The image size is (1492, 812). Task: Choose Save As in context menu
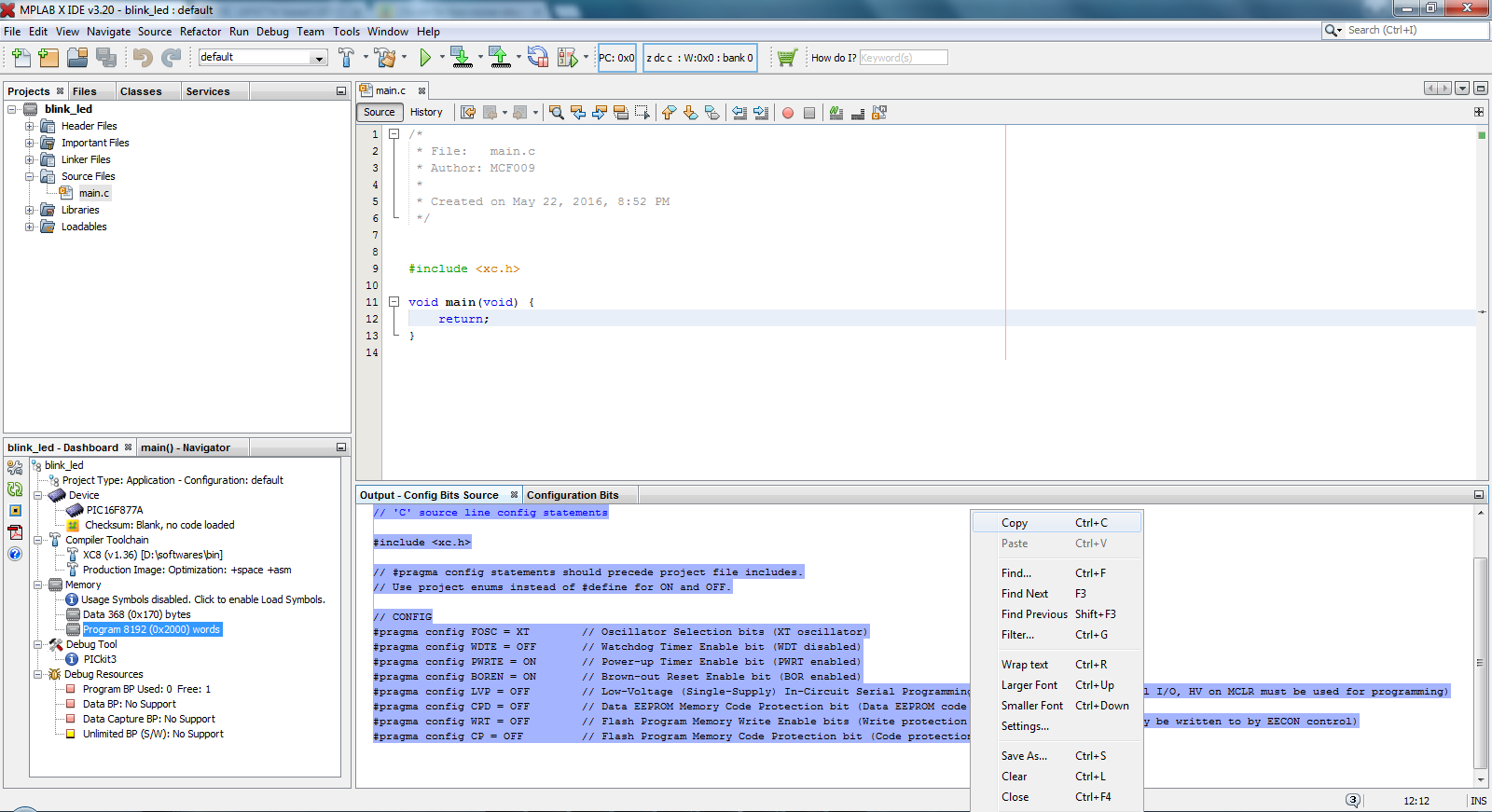click(x=1057, y=756)
